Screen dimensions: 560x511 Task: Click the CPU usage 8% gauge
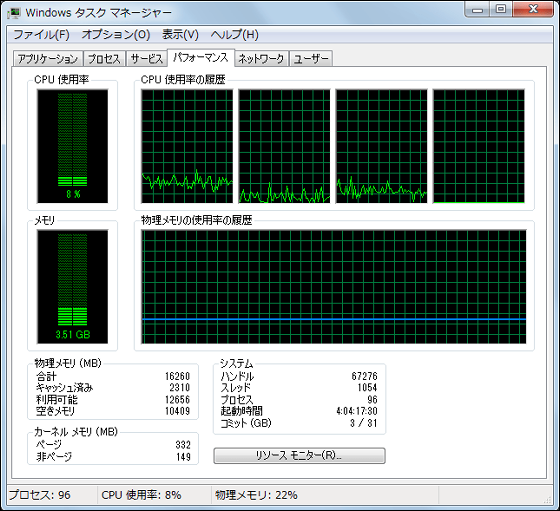click(x=72, y=146)
